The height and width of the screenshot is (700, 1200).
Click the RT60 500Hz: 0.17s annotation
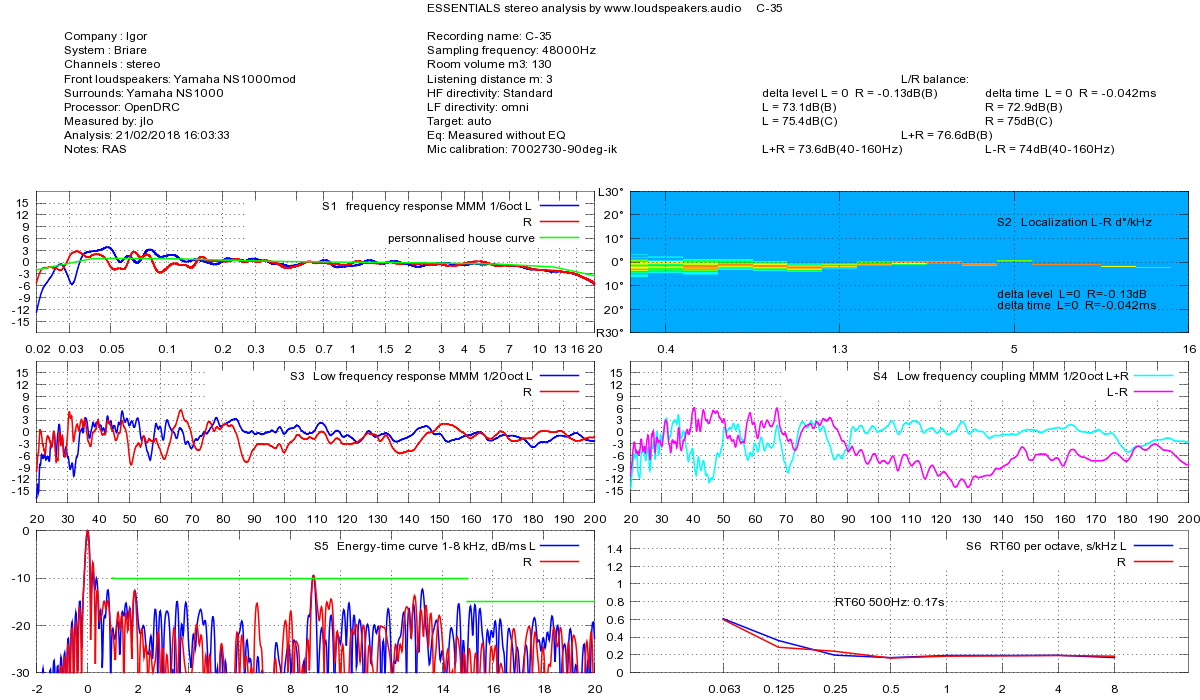[889, 602]
